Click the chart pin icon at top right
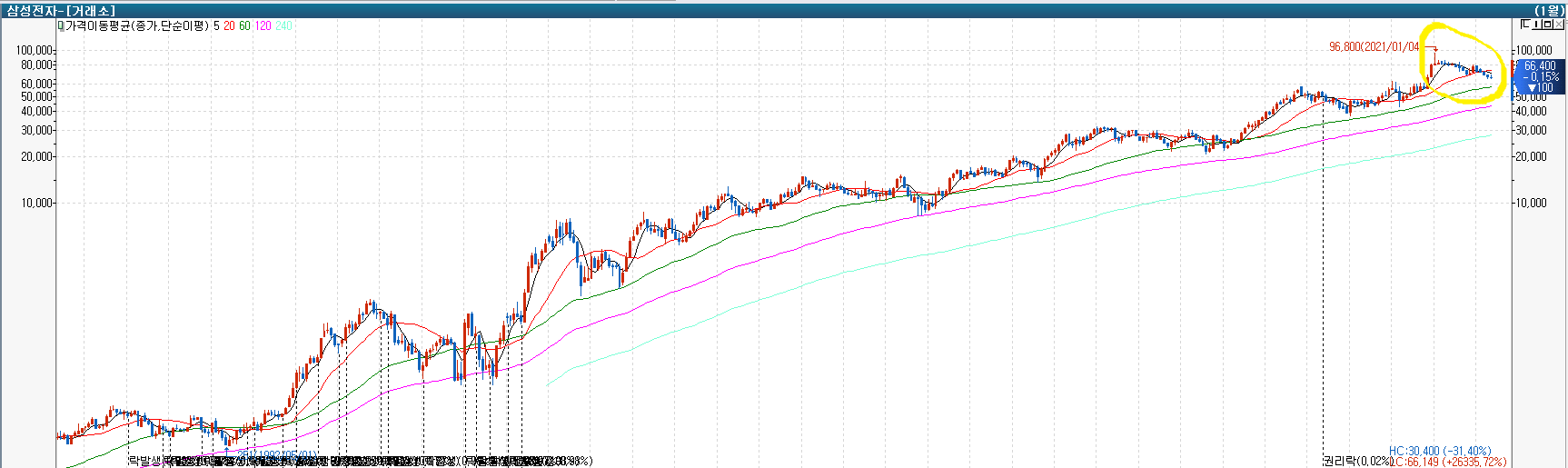This screenshot has width=1568, height=468. [x=1525, y=25]
